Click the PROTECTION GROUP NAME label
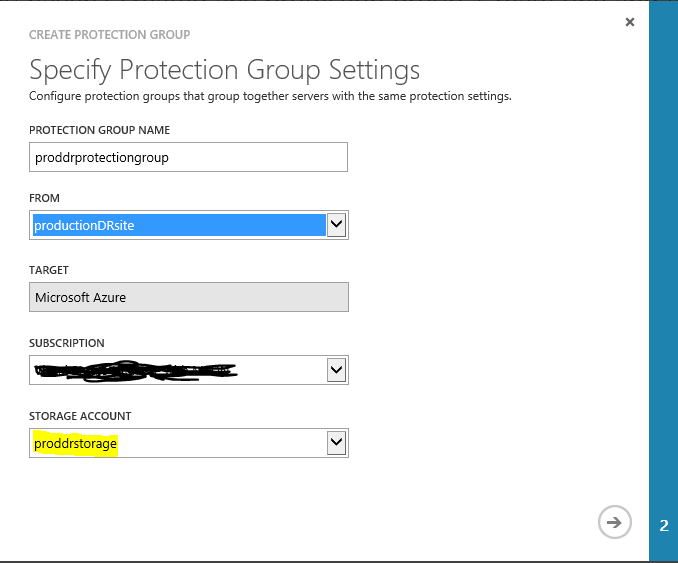 (99, 130)
